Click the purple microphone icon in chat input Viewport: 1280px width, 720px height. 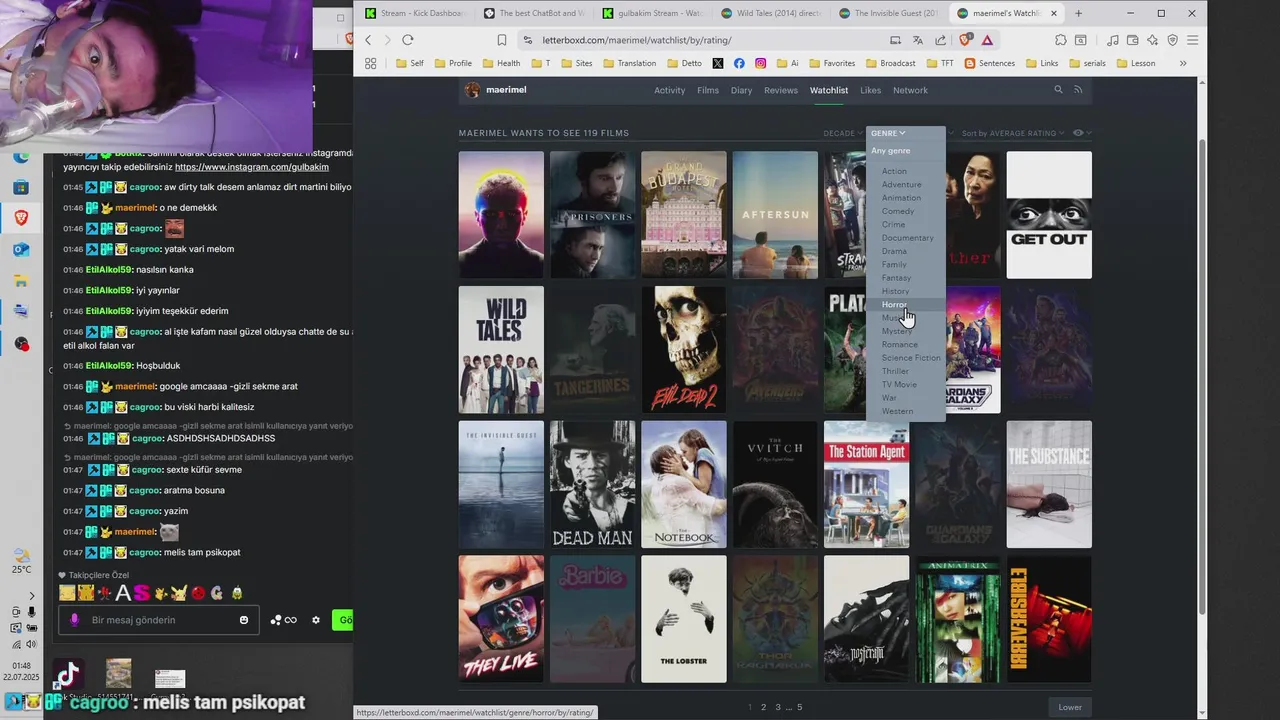click(x=75, y=620)
